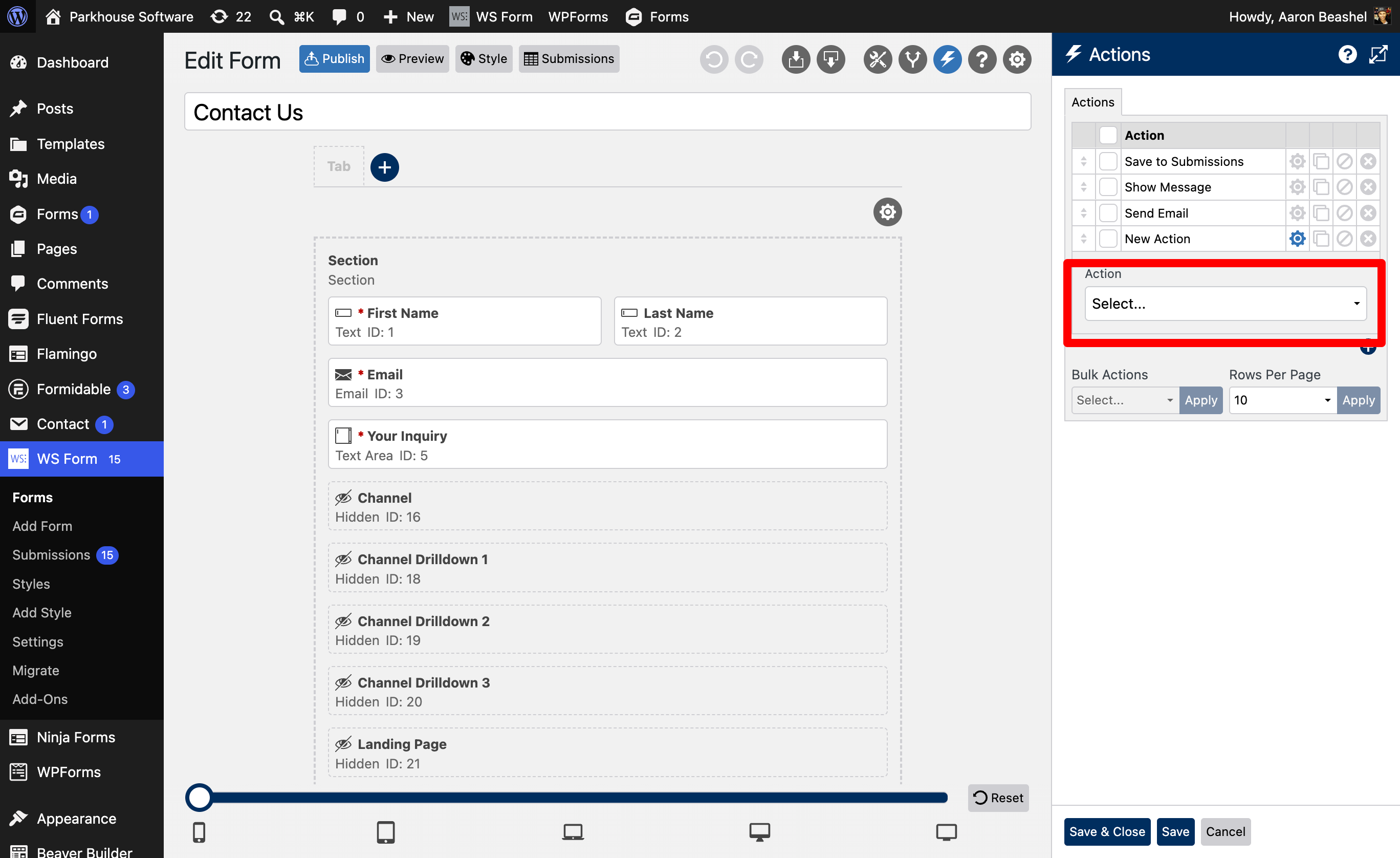Select the First Name text field
Image resolution: width=1400 pixels, height=858 pixels.
pos(464,321)
